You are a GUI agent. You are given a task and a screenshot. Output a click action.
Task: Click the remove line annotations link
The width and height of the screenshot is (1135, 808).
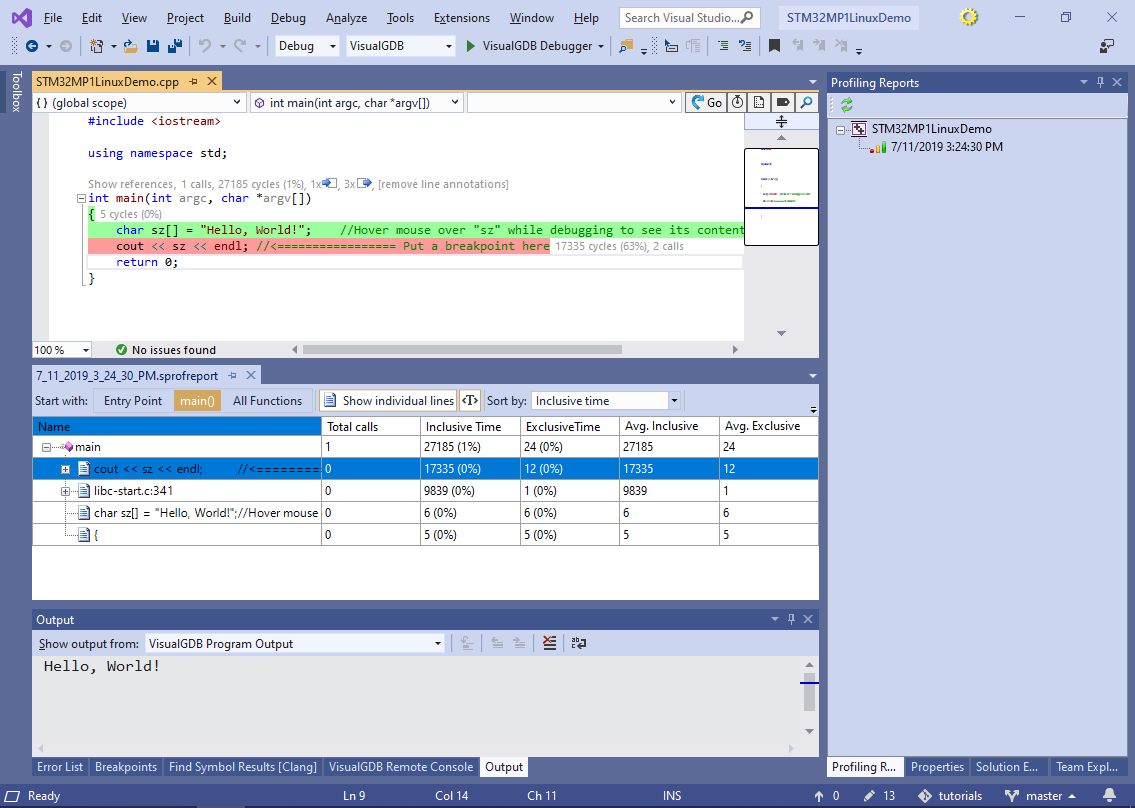(443, 185)
